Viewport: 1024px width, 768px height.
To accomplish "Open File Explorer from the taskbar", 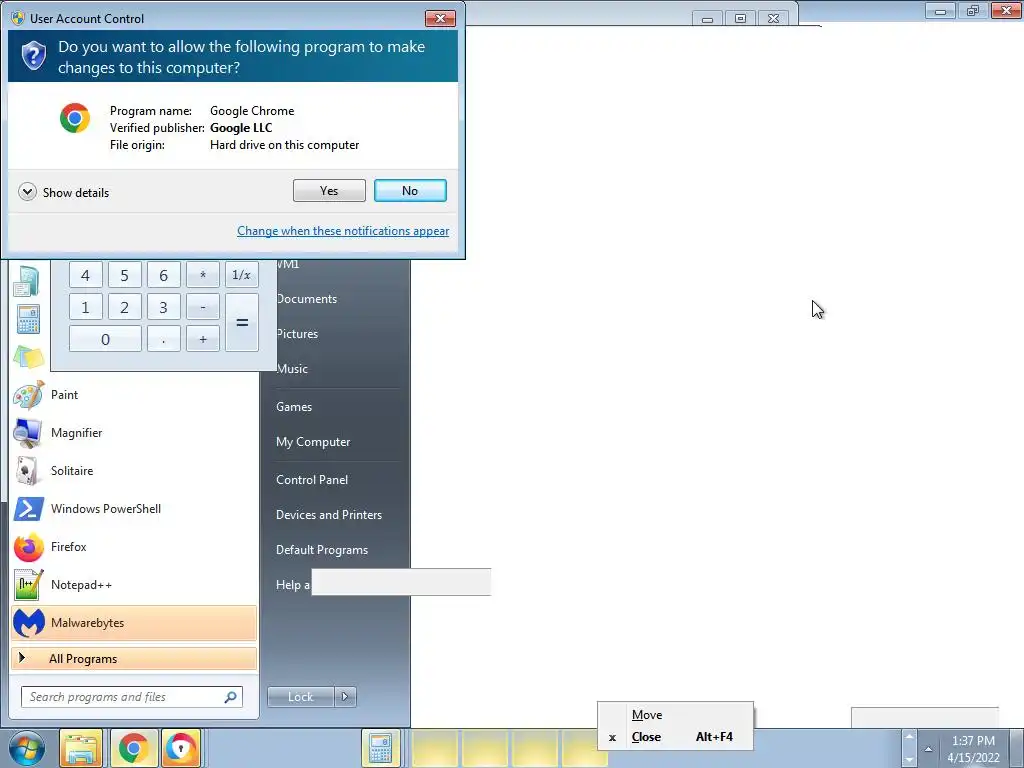I will [x=81, y=748].
